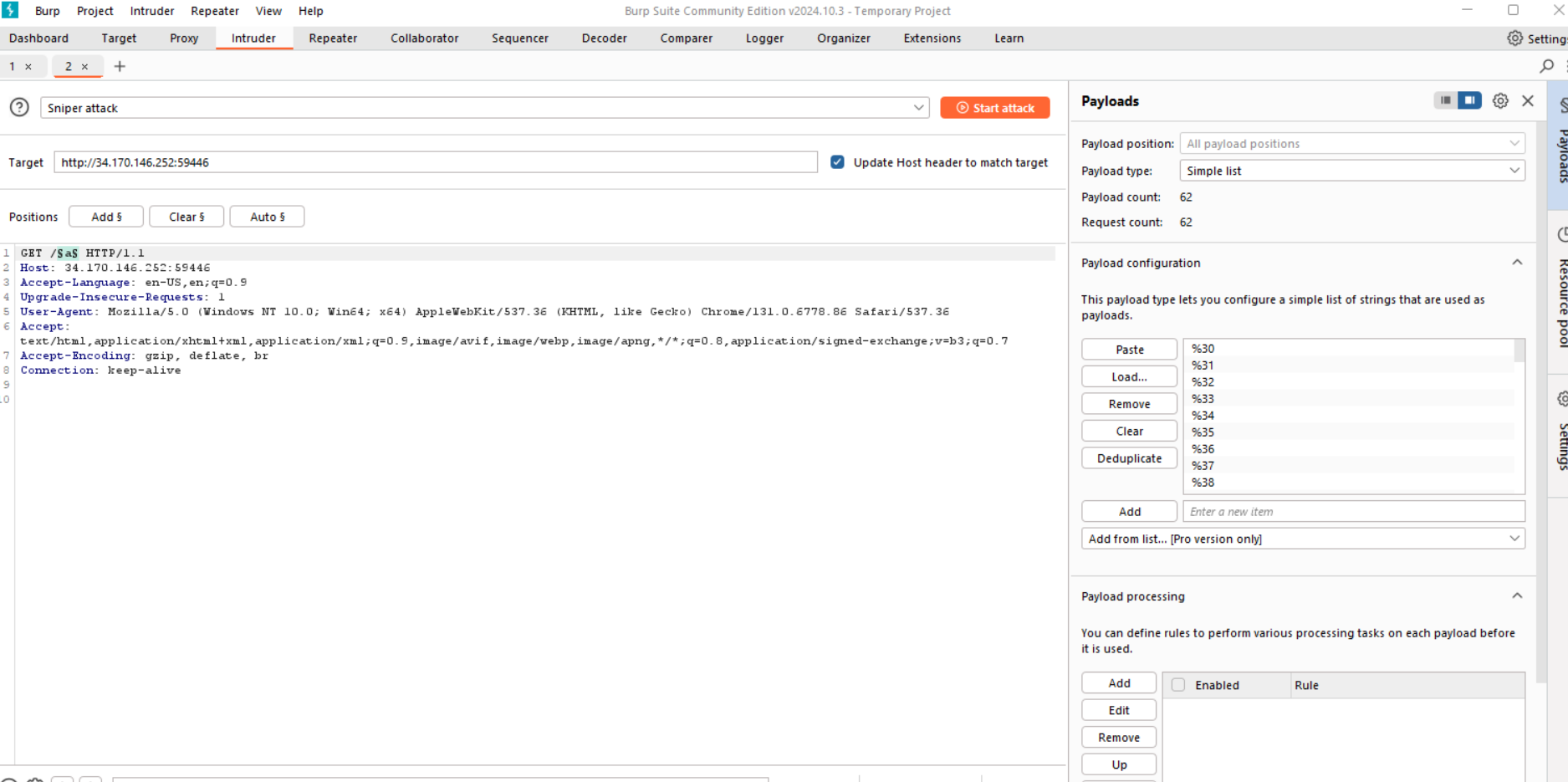
Task: Toggle Update Host header to match target
Action: [x=837, y=162]
